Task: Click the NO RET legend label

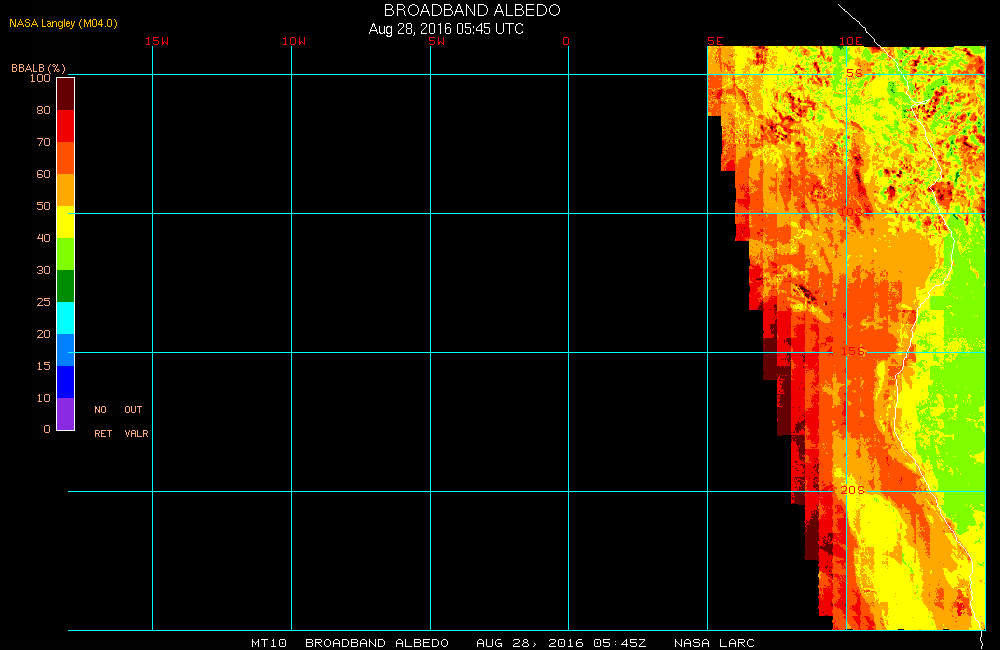Action: 102,421
